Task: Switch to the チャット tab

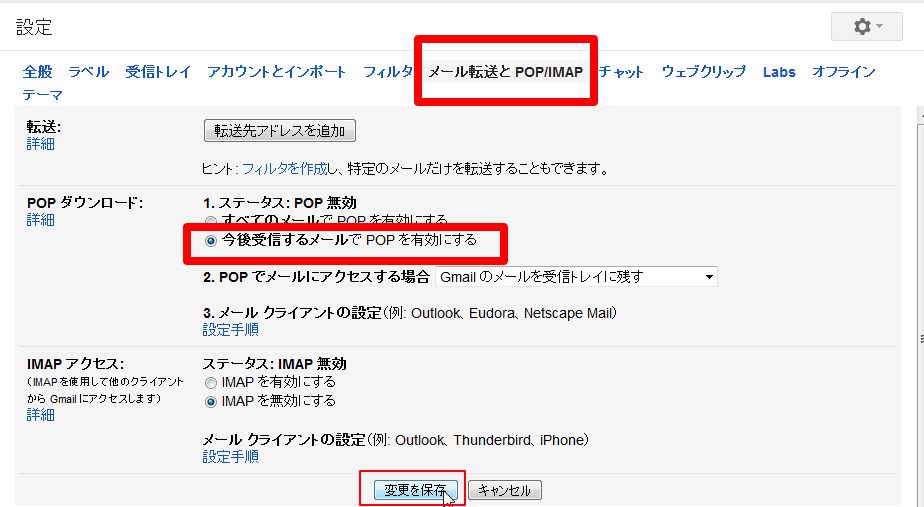Action: click(622, 72)
